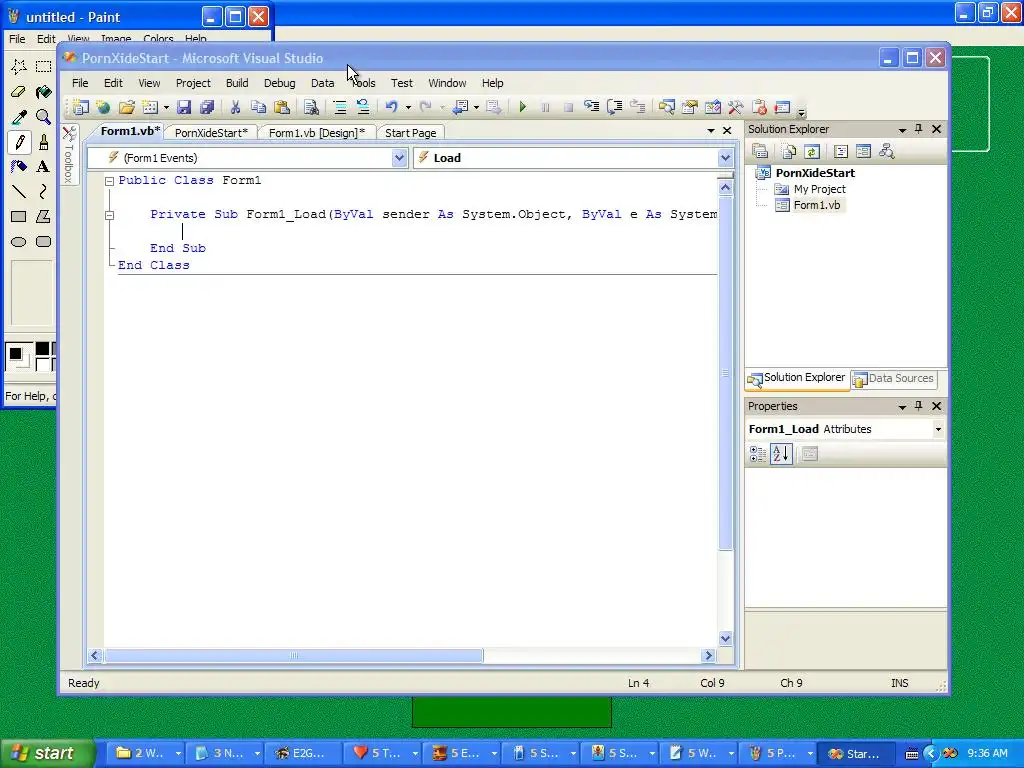Viewport: 1024px width, 768px height.
Task: Select My Project in Solution Explorer
Action: point(820,189)
